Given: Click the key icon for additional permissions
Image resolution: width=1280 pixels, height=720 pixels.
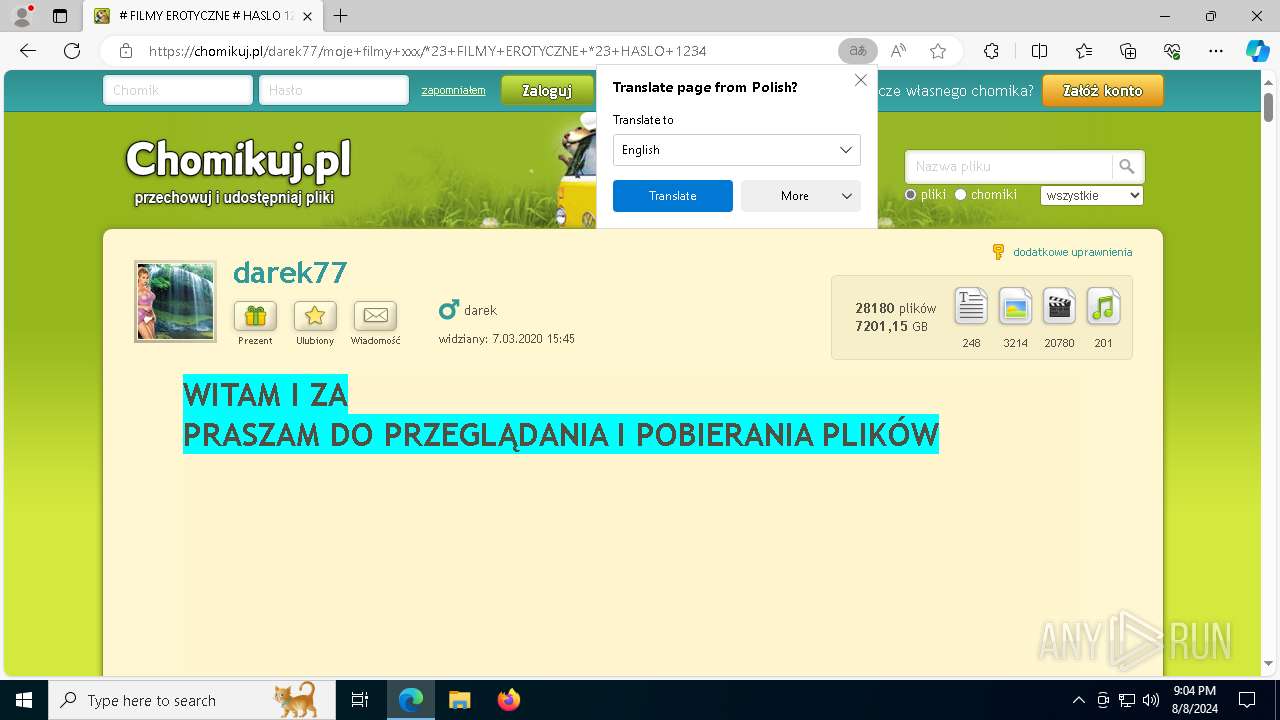Looking at the screenshot, I should pyautogui.click(x=997, y=252).
